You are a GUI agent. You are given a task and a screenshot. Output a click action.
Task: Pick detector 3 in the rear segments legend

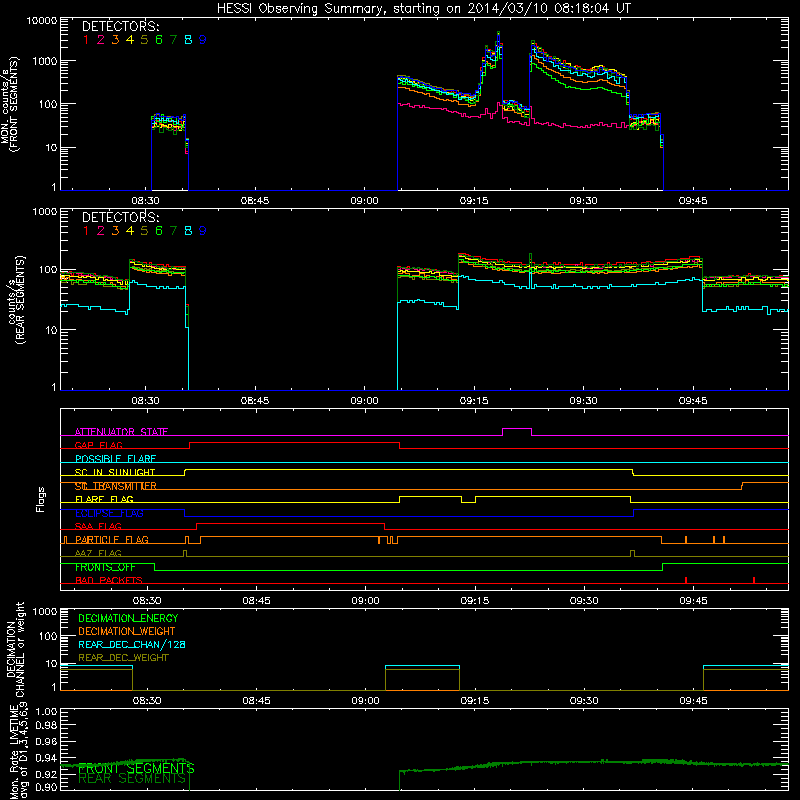115,231
